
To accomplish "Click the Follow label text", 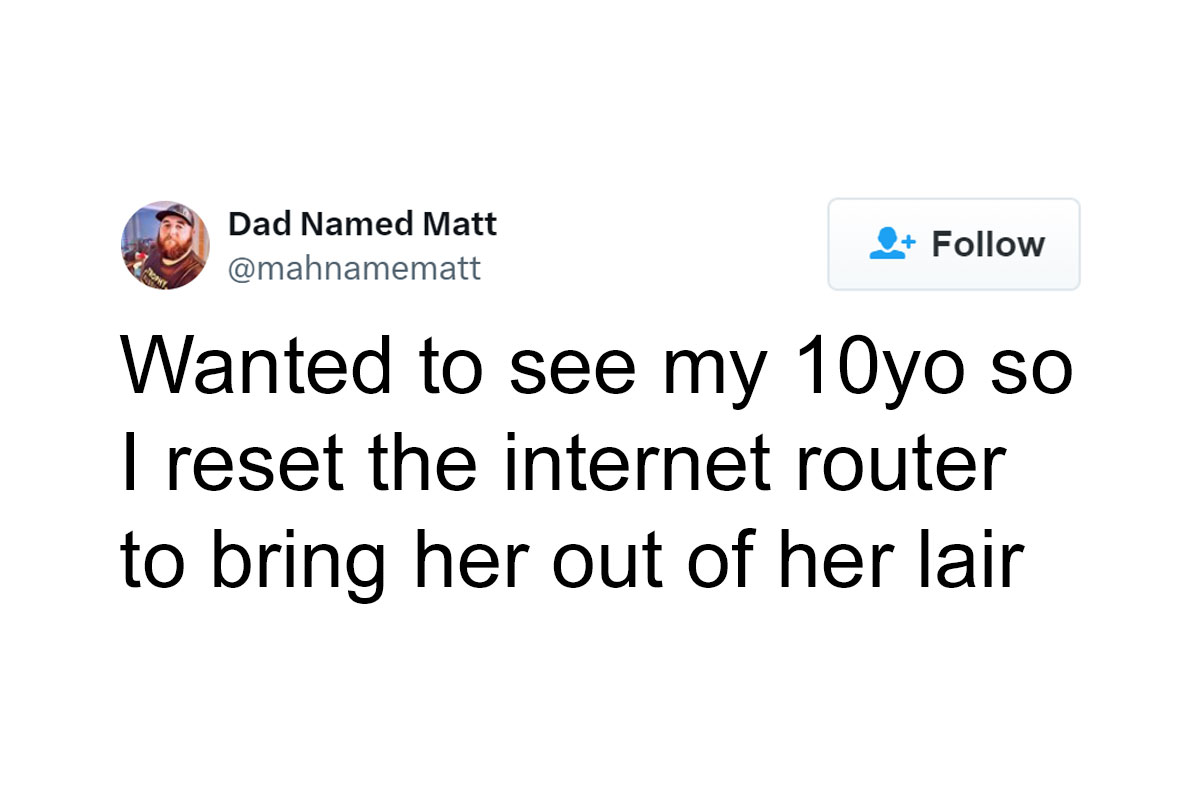I will point(990,243).
